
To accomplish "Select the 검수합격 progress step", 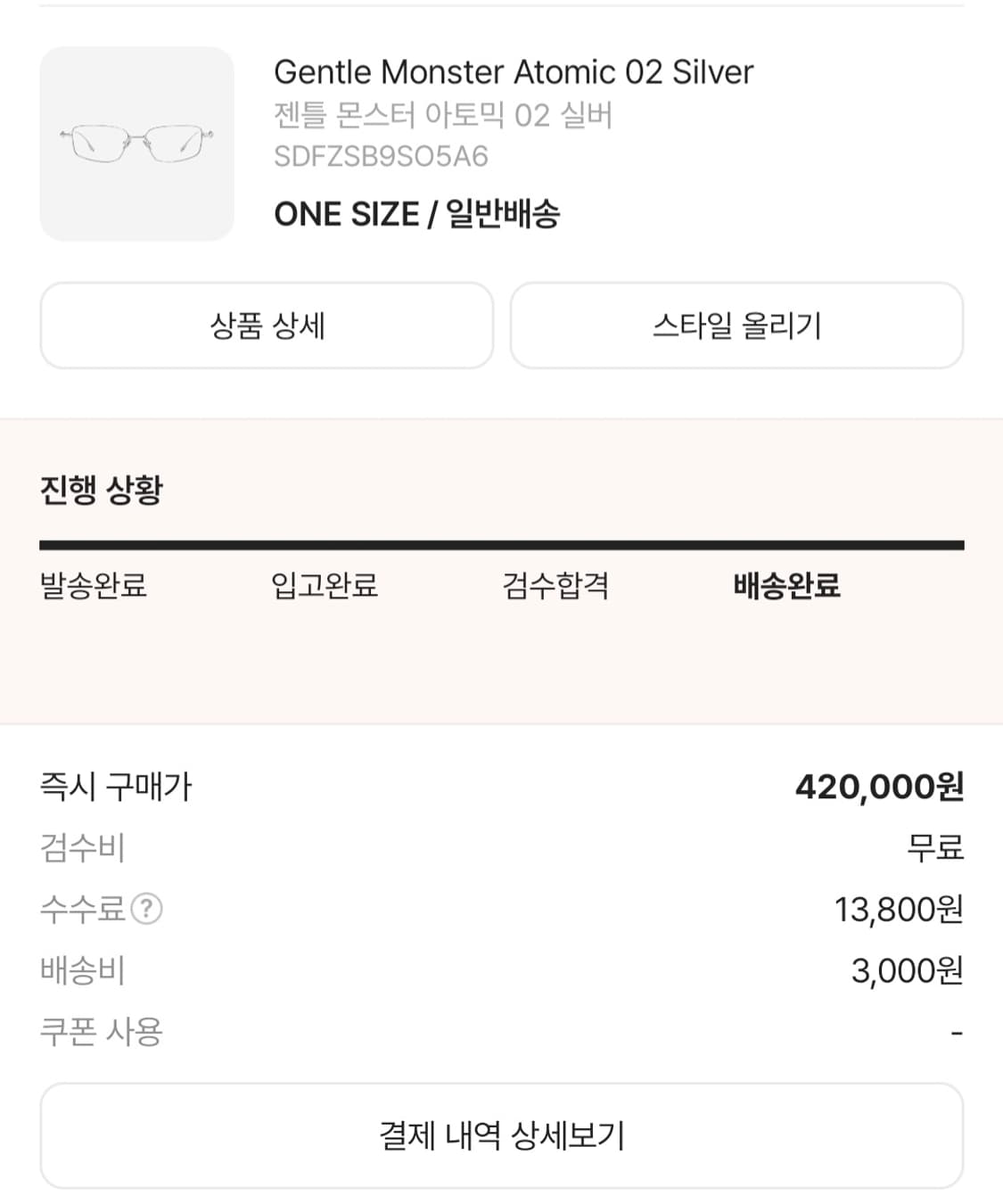I will (x=555, y=586).
